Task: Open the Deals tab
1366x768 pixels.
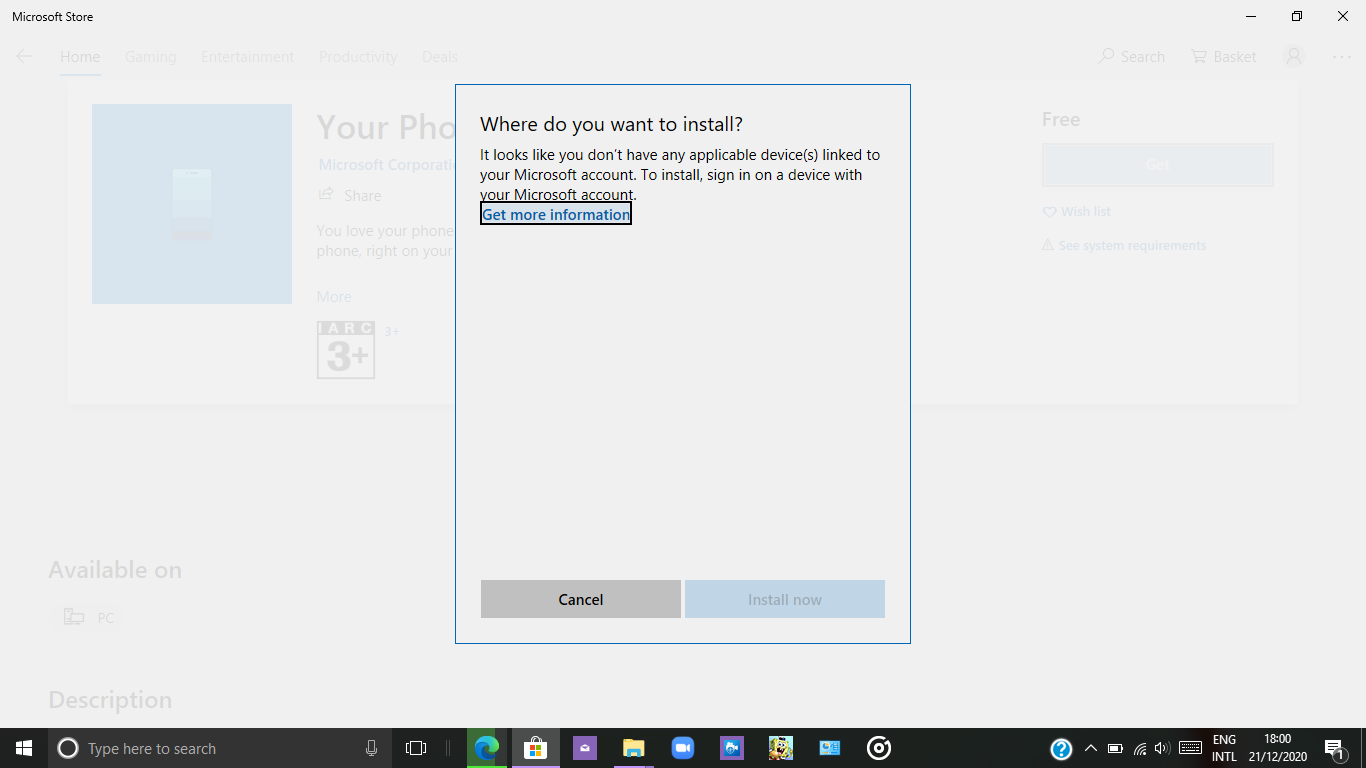Action: pos(440,57)
